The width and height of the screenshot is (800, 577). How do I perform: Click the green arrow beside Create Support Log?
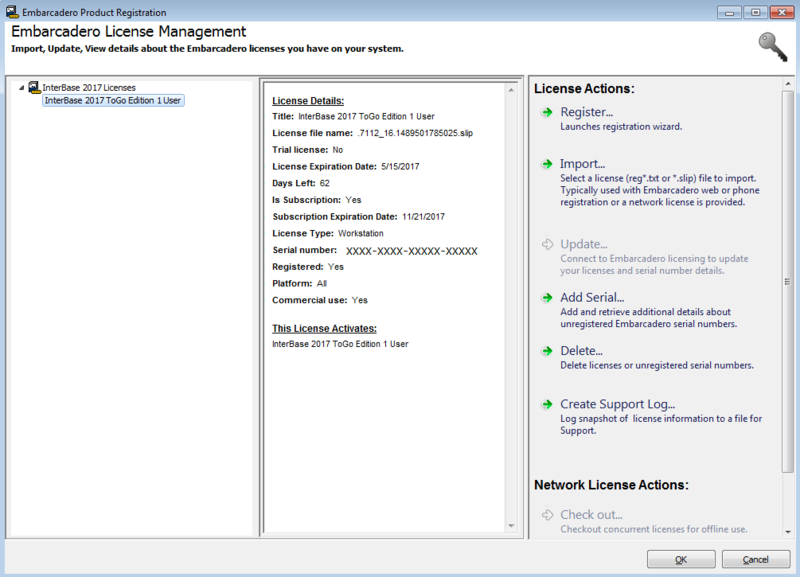tap(547, 405)
